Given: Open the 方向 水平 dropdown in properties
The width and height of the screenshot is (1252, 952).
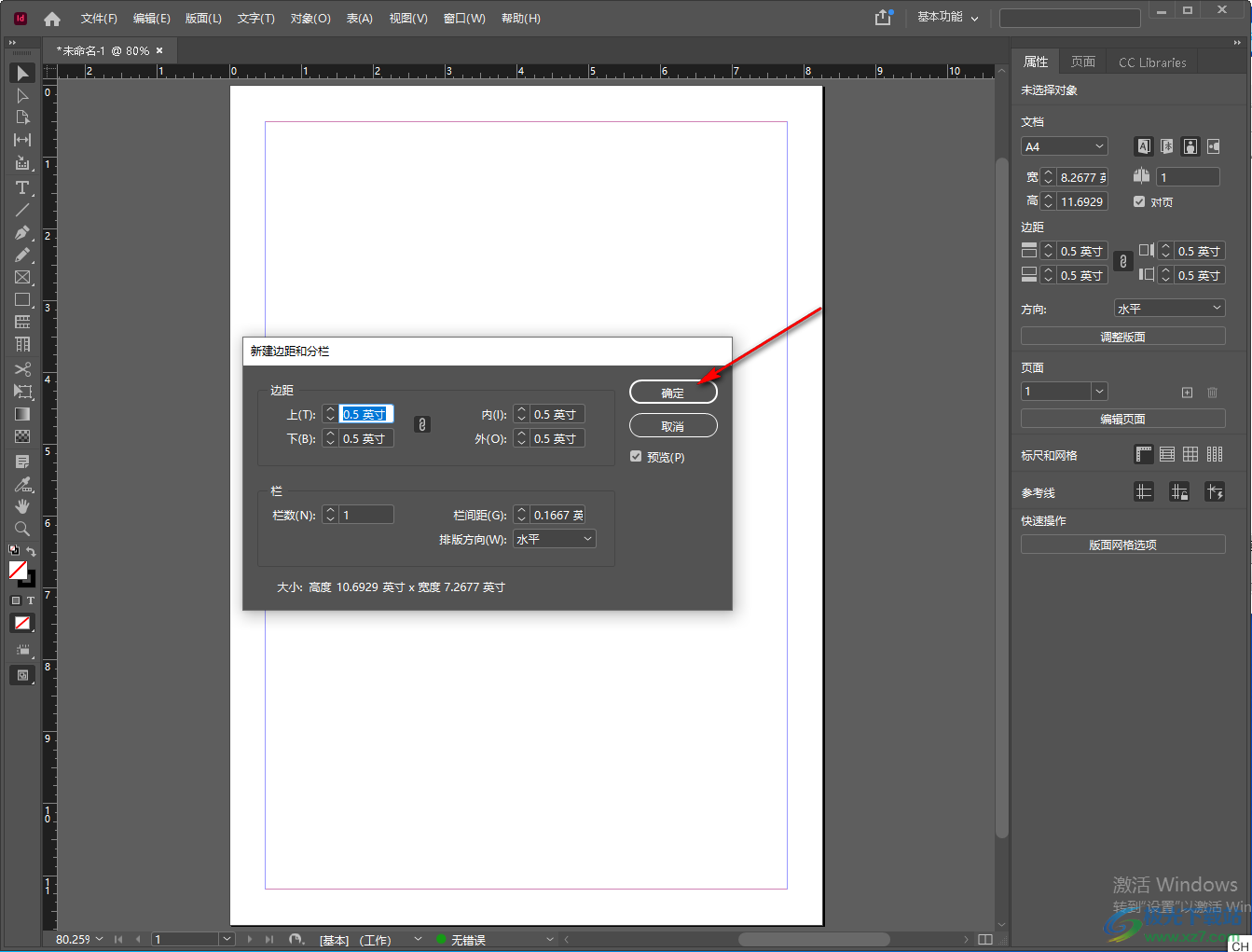Looking at the screenshot, I should (x=1170, y=309).
